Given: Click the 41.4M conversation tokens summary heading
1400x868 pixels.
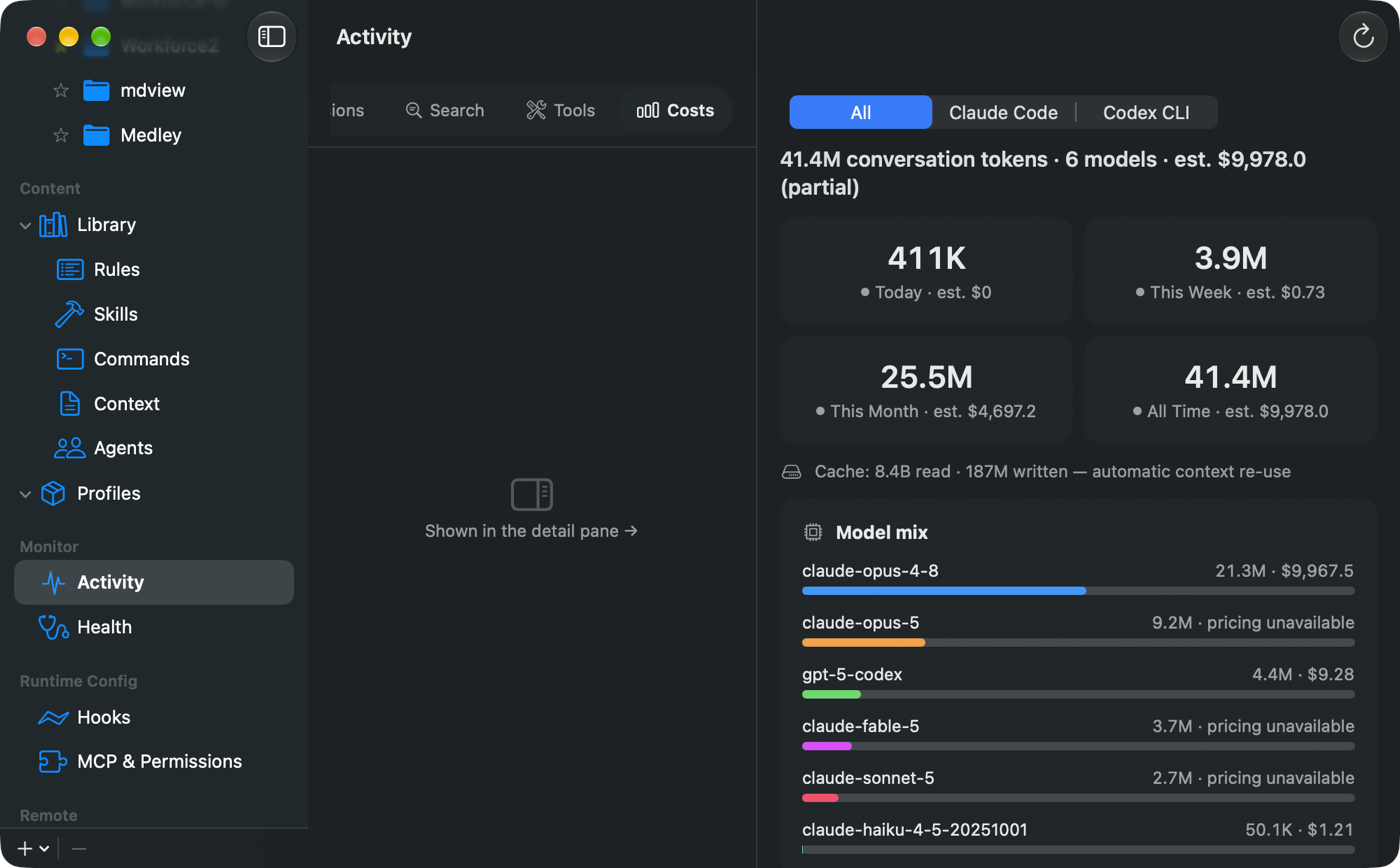Looking at the screenshot, I should coord(1043,173).
